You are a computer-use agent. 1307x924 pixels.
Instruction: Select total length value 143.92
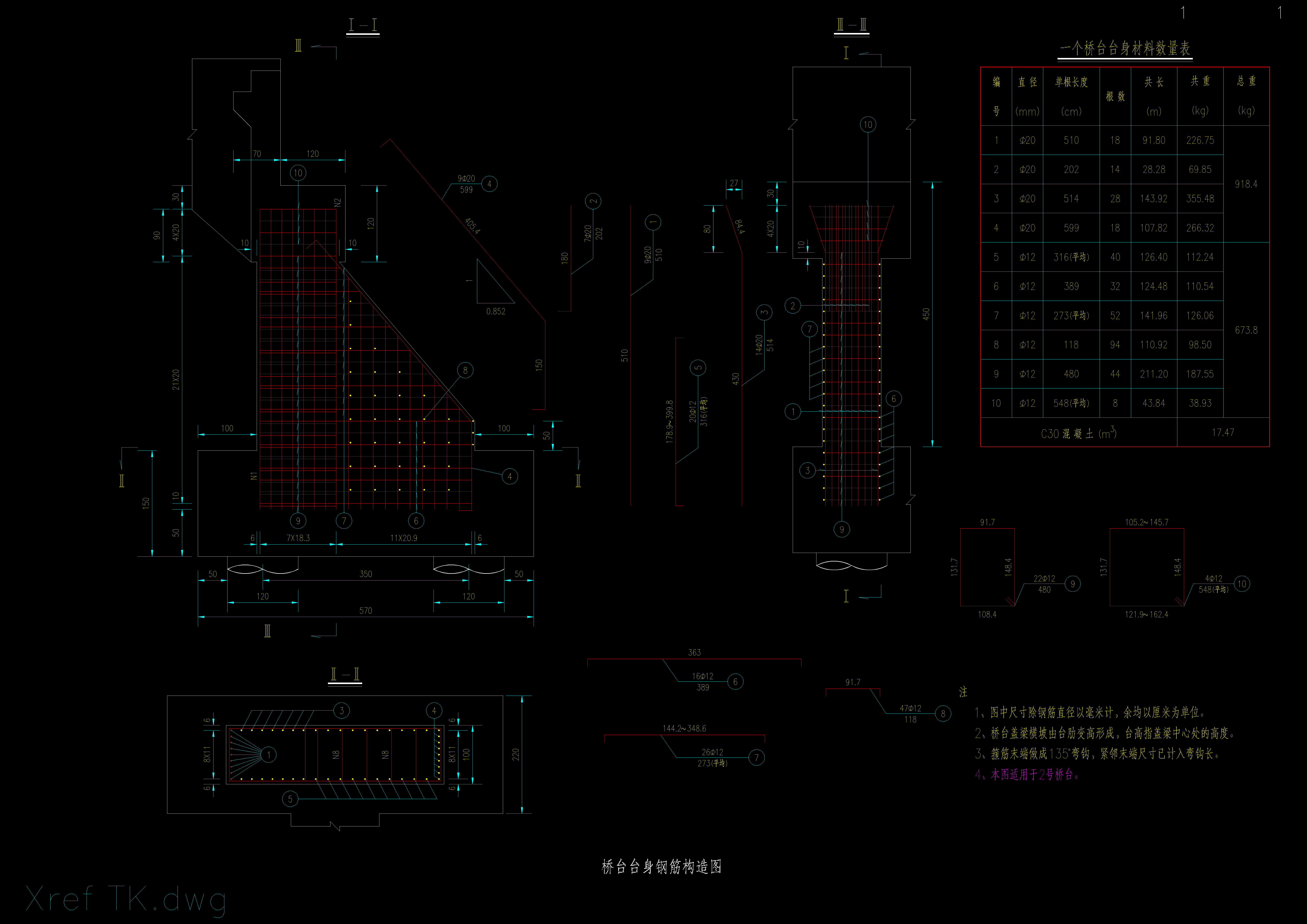pos(1154,199)
